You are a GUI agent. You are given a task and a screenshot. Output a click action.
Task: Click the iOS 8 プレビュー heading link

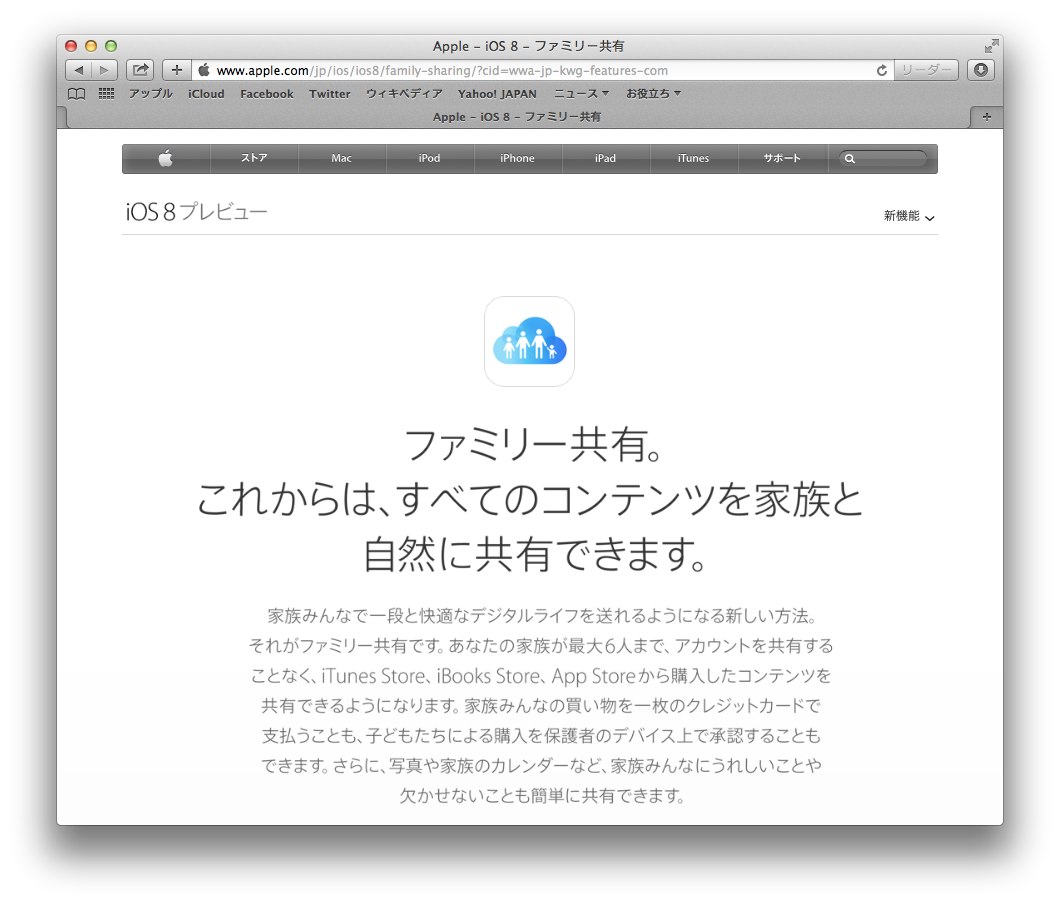click(196, 212)
